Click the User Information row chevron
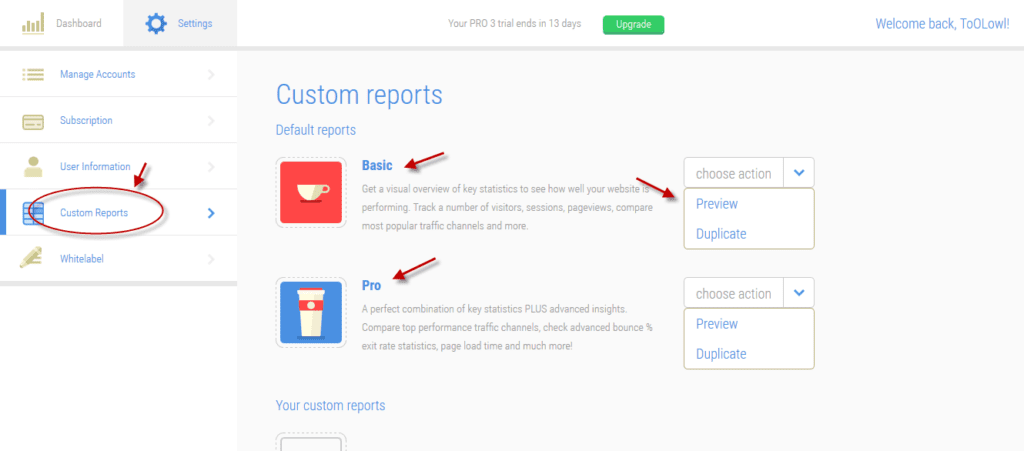 click(210, 167)
